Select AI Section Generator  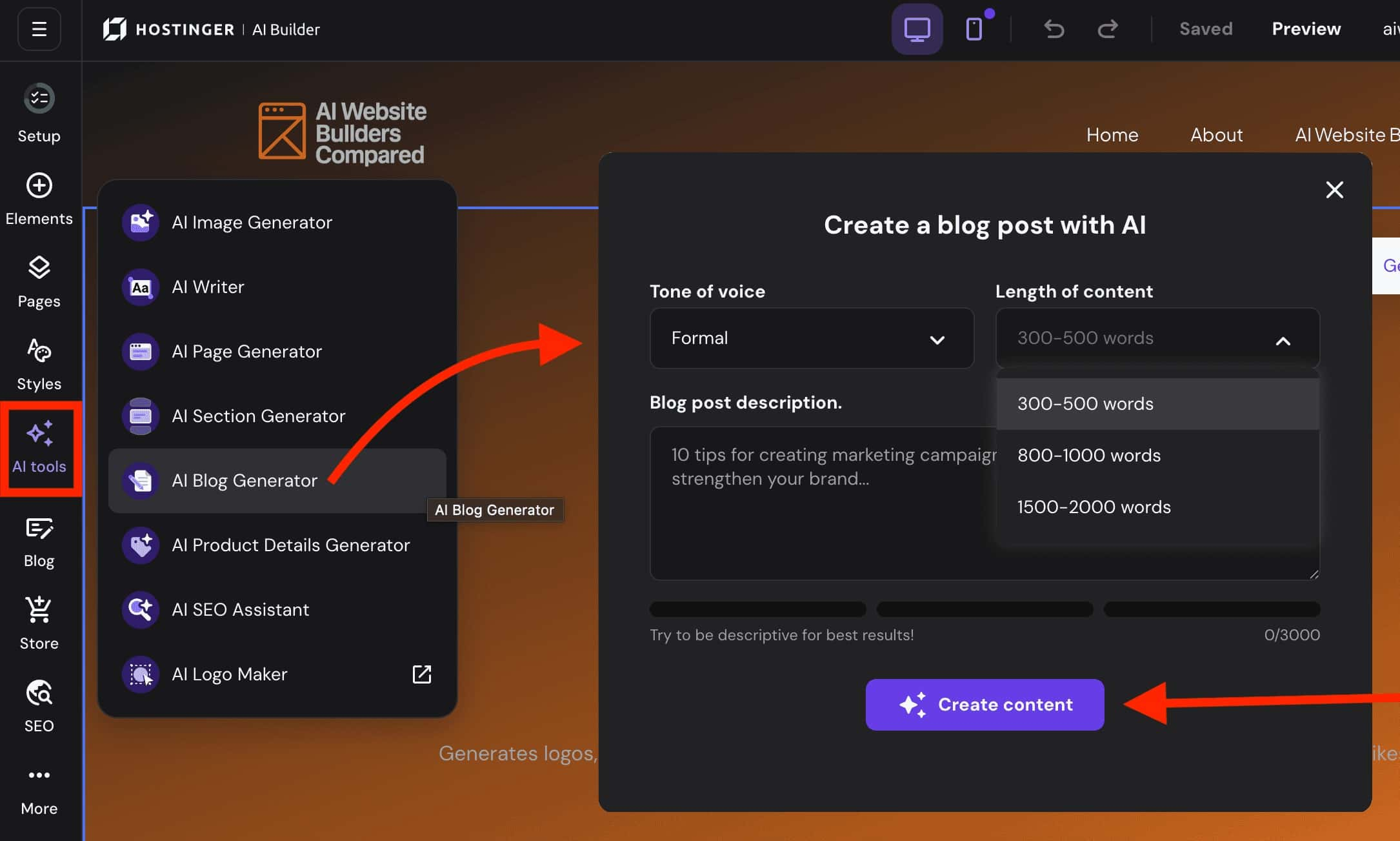click(277, 416)
